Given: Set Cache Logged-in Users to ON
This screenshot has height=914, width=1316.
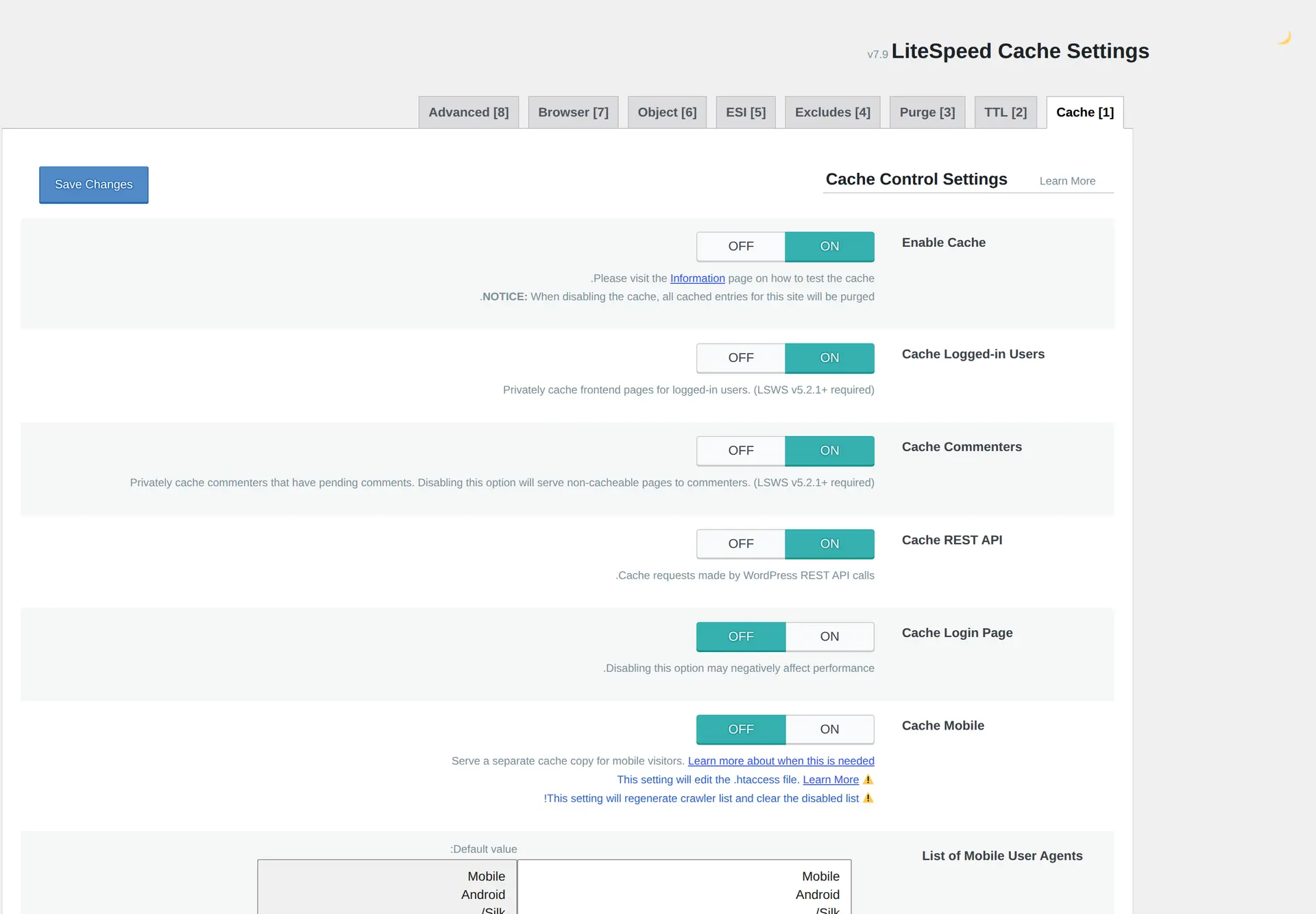Looking at the screenshot, I should tap(829, 358).
